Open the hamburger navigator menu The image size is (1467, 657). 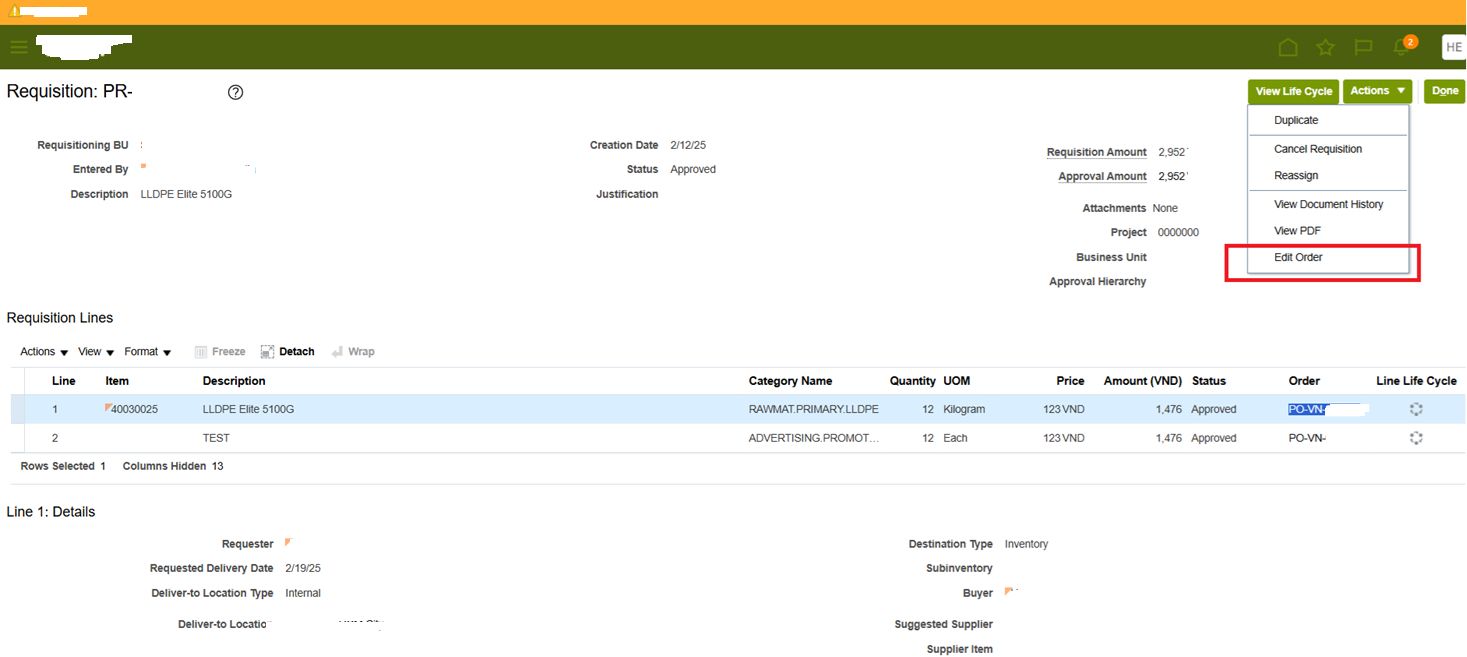point(19,47)
